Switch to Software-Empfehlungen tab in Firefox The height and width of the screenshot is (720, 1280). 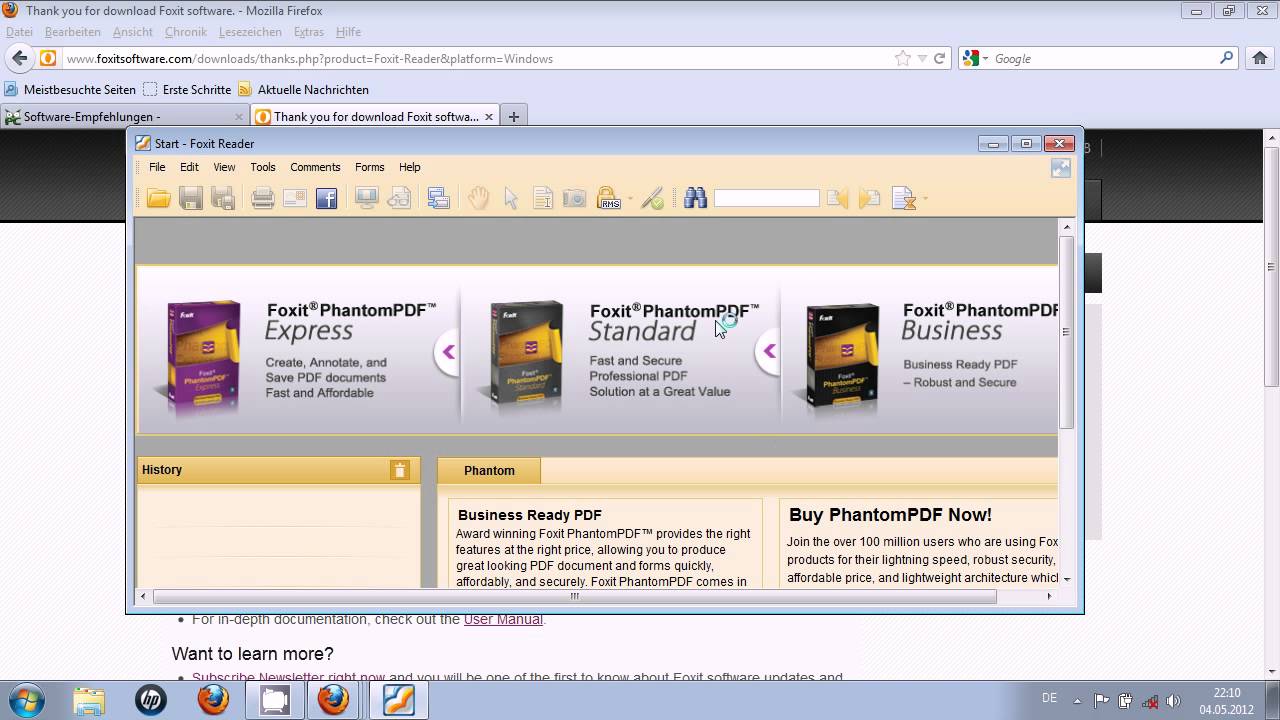point(124,116)
